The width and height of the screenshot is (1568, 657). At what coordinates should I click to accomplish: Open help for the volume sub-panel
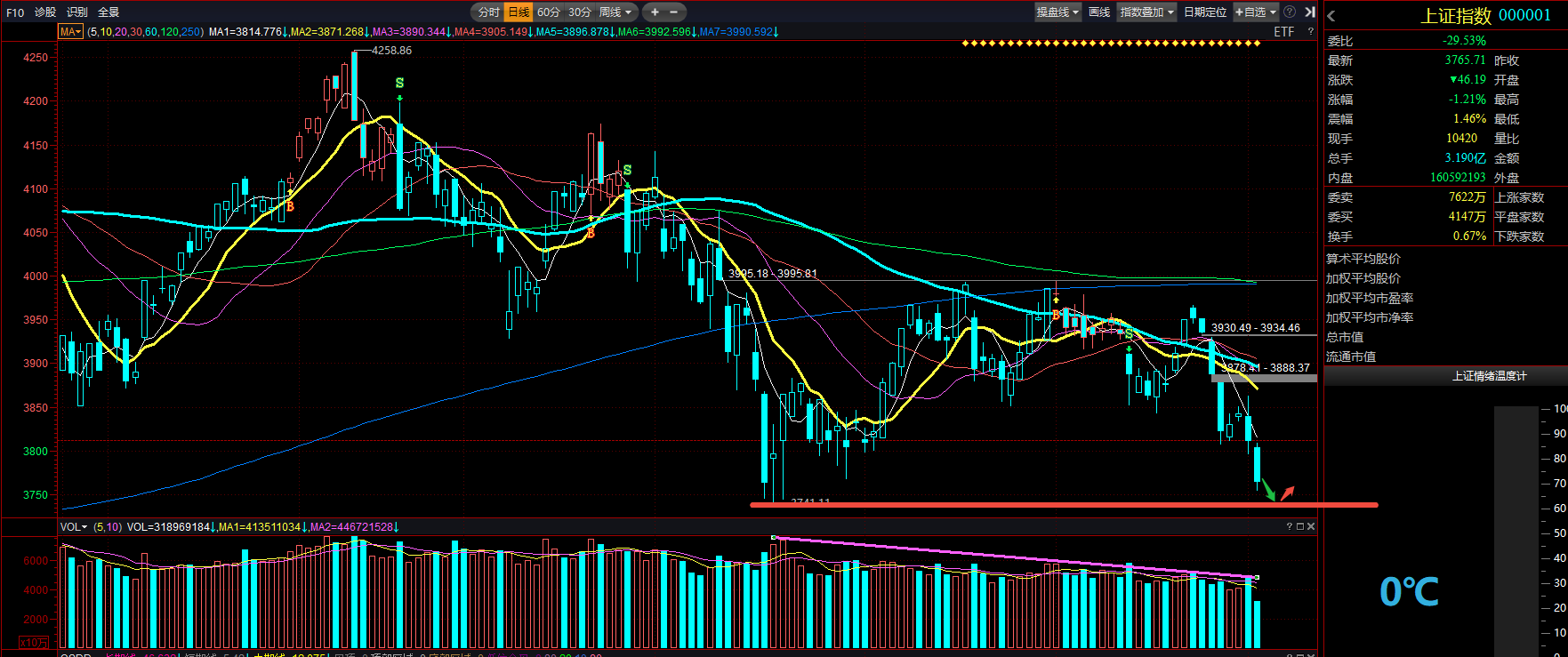(1289, 527)
